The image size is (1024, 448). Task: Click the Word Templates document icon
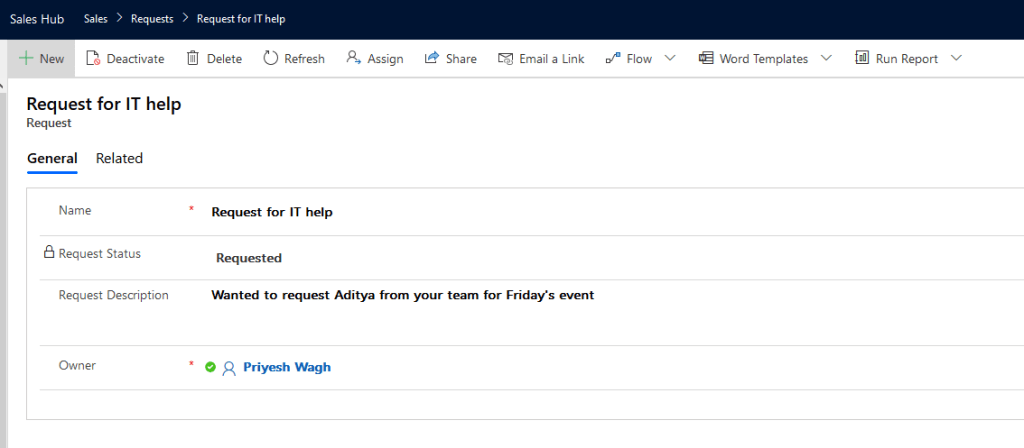coord(706,58)
